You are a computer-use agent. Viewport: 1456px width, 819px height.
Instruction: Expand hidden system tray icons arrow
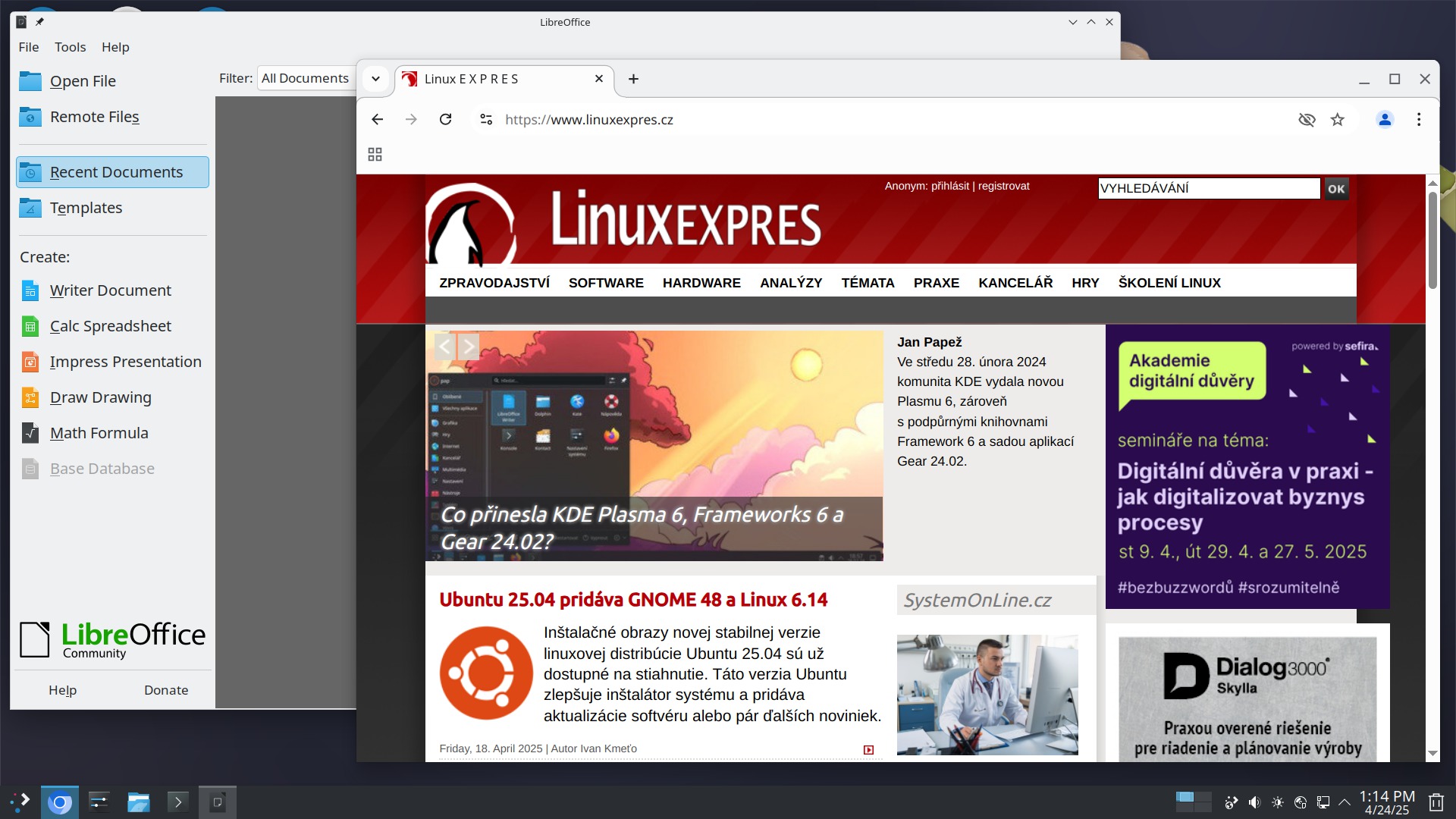tap(1345, 802)
